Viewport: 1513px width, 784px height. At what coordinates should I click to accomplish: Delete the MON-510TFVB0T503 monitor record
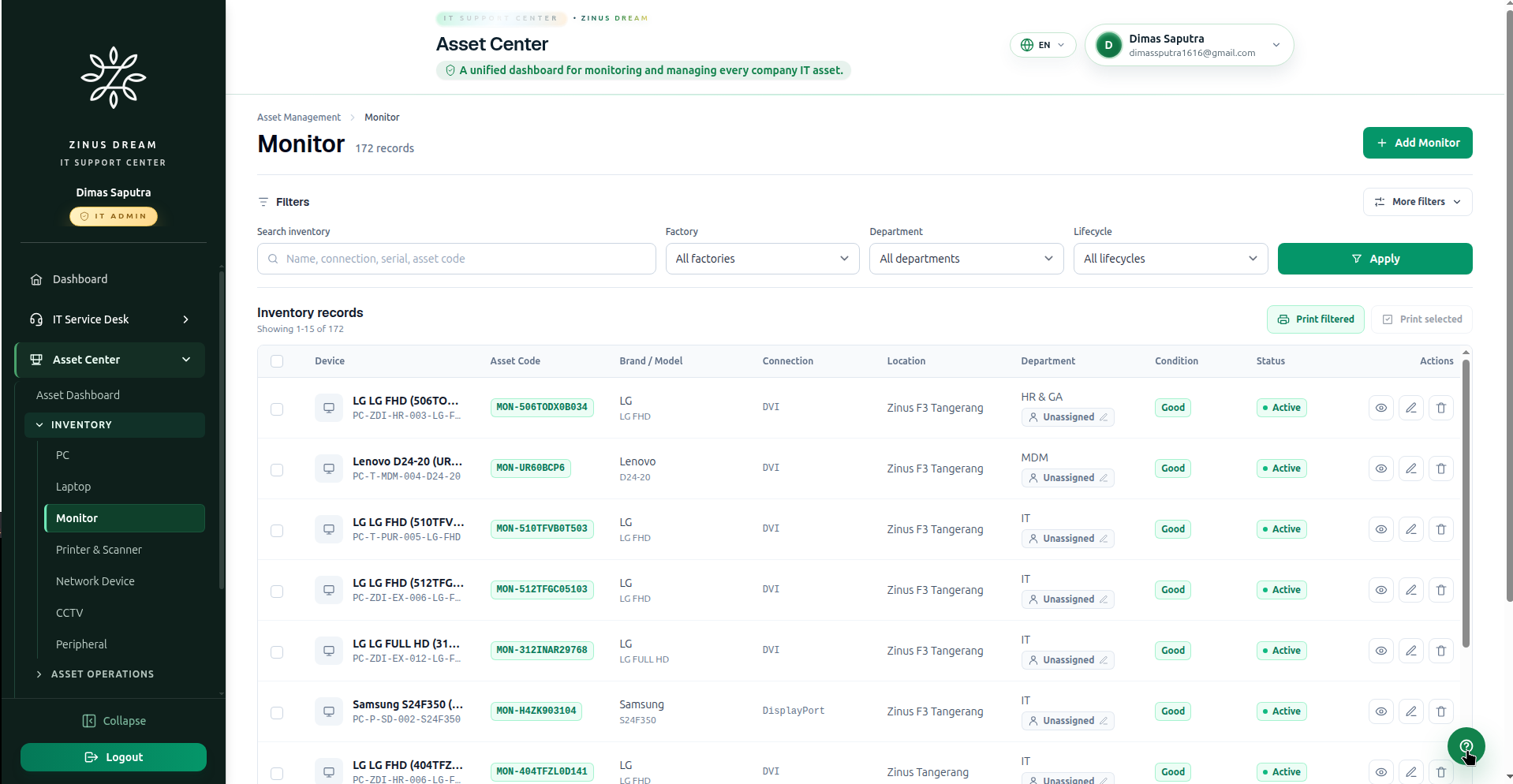click(1440, 529)
